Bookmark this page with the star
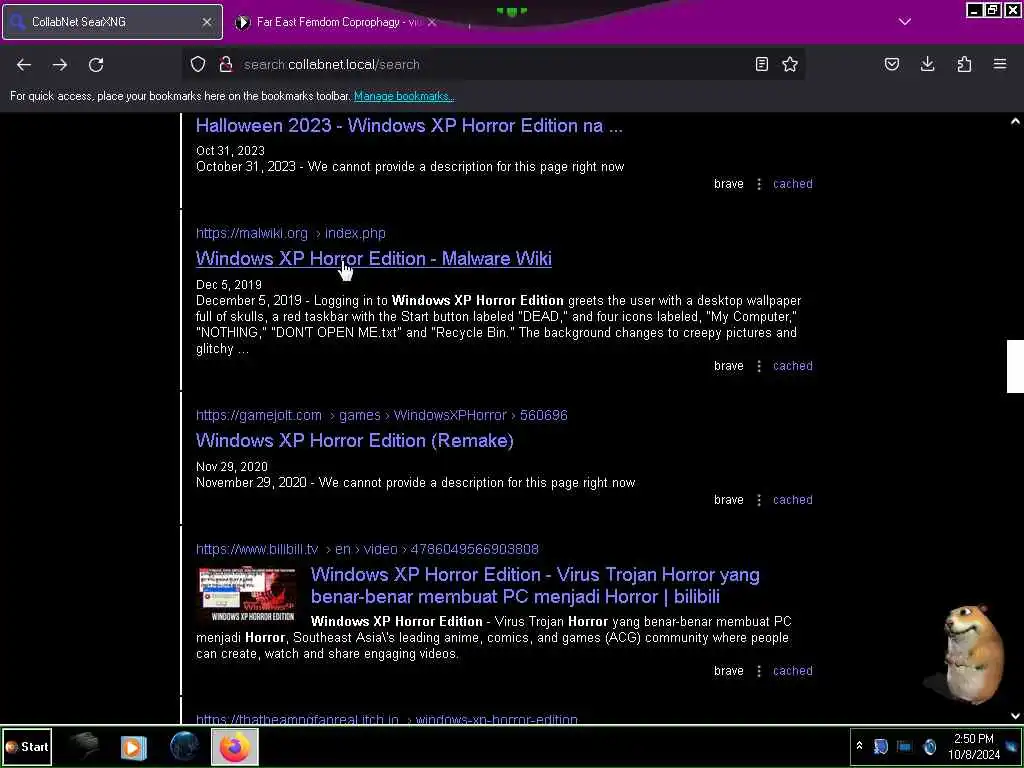 click(790, 64)
